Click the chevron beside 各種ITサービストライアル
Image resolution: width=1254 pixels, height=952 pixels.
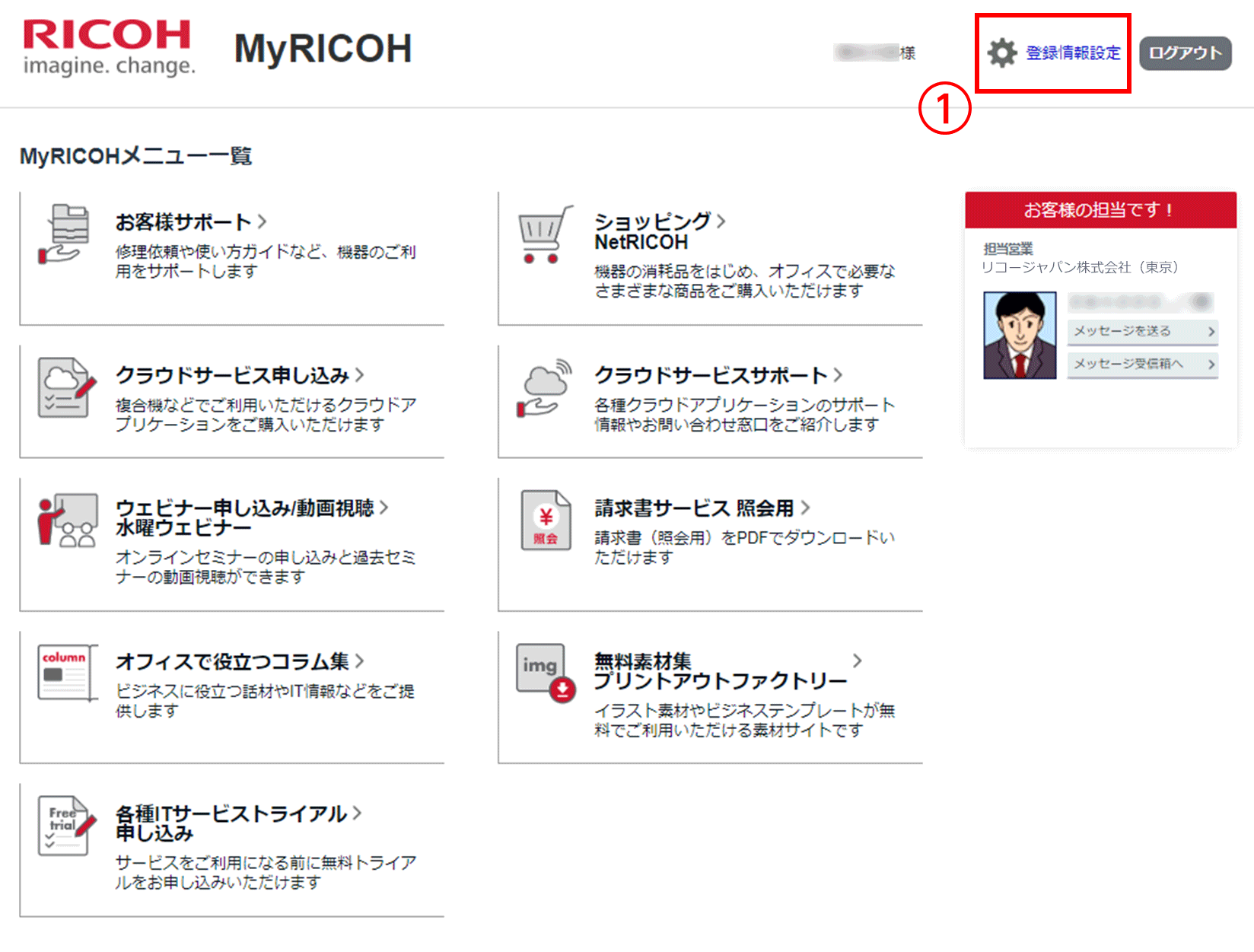click(x=358, y=813)
